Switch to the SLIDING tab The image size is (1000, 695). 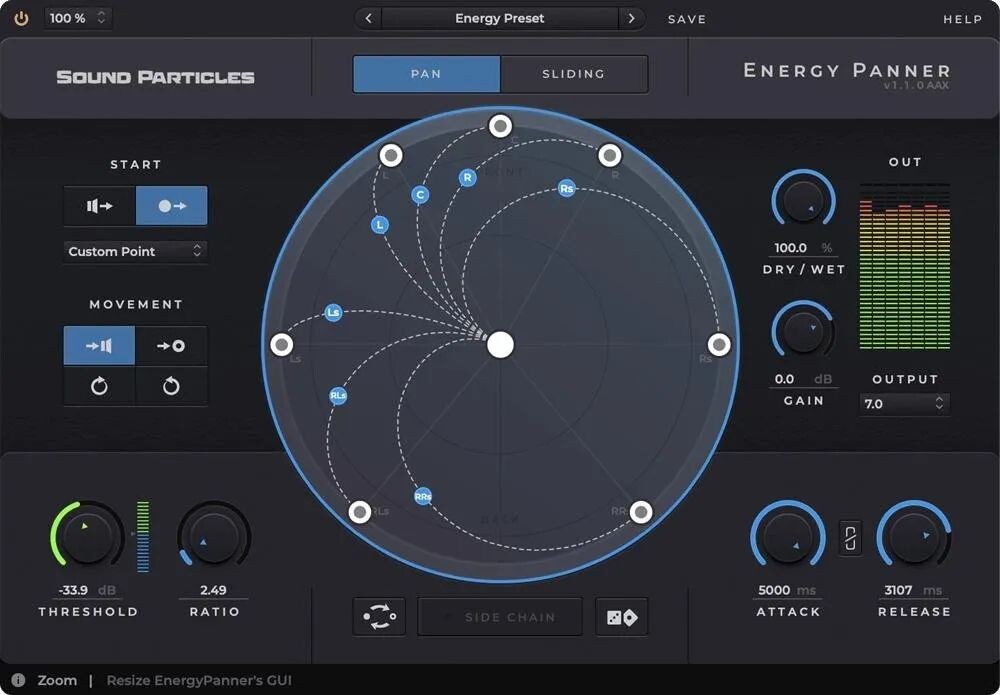coord(574,74)
